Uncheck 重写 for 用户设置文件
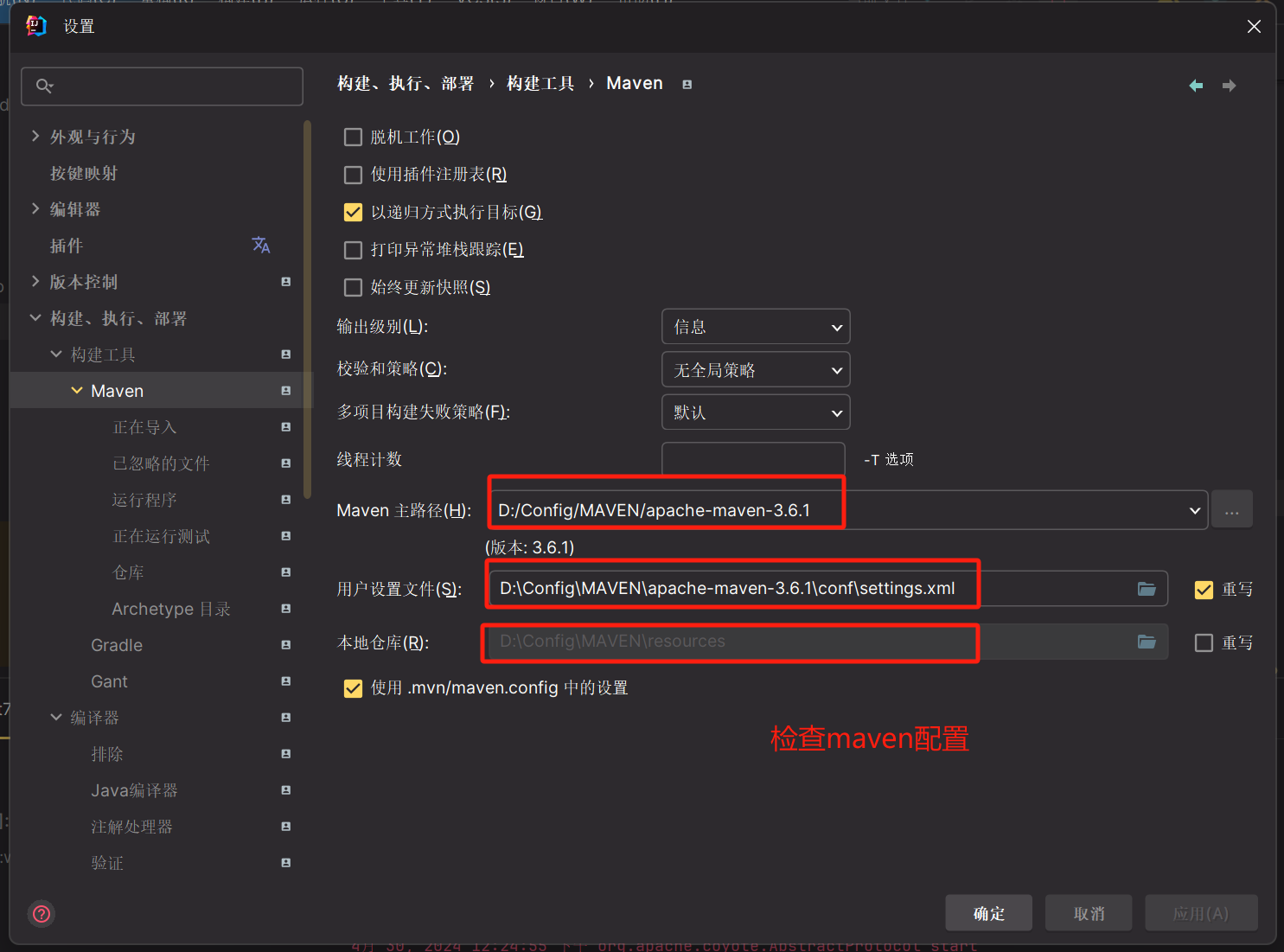1284x952 pixels. coord(1204,590)
